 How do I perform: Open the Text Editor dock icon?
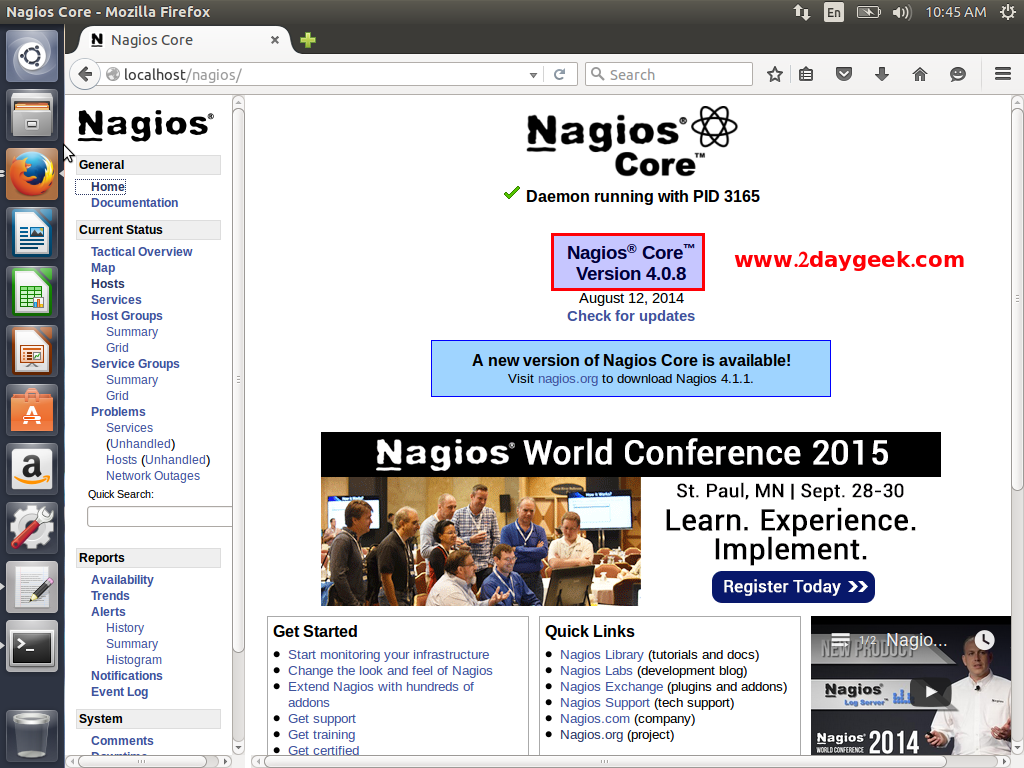32,587
